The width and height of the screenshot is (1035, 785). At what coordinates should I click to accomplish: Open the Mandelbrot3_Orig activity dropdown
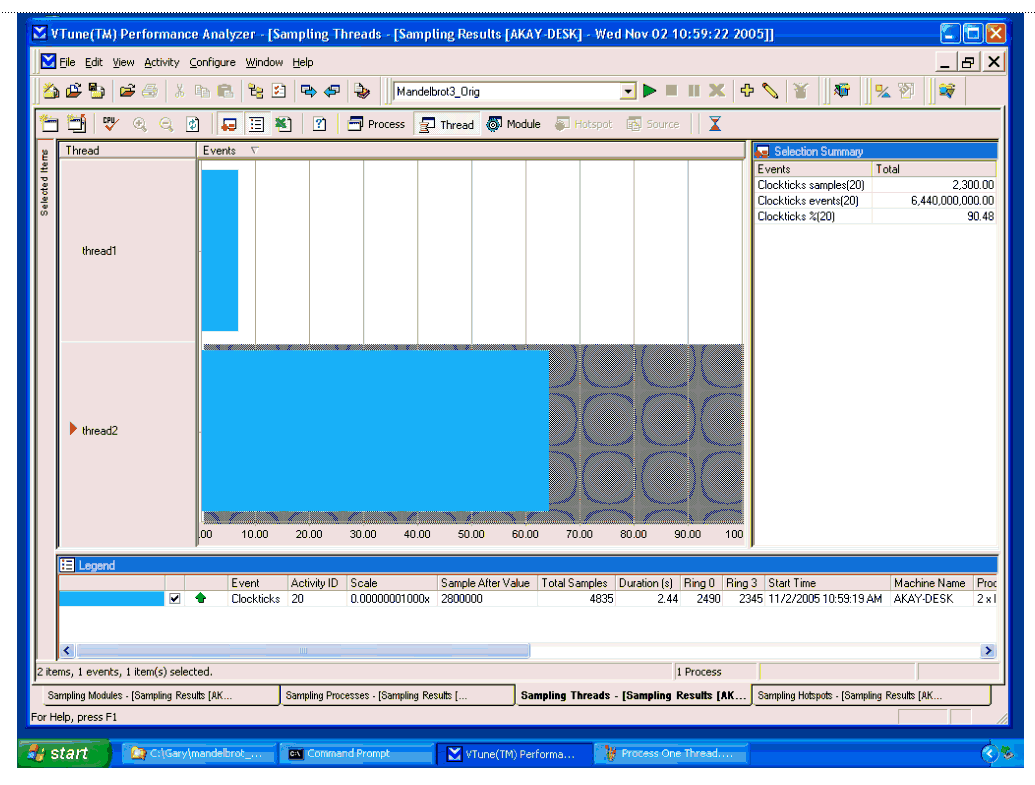[628, 91]
